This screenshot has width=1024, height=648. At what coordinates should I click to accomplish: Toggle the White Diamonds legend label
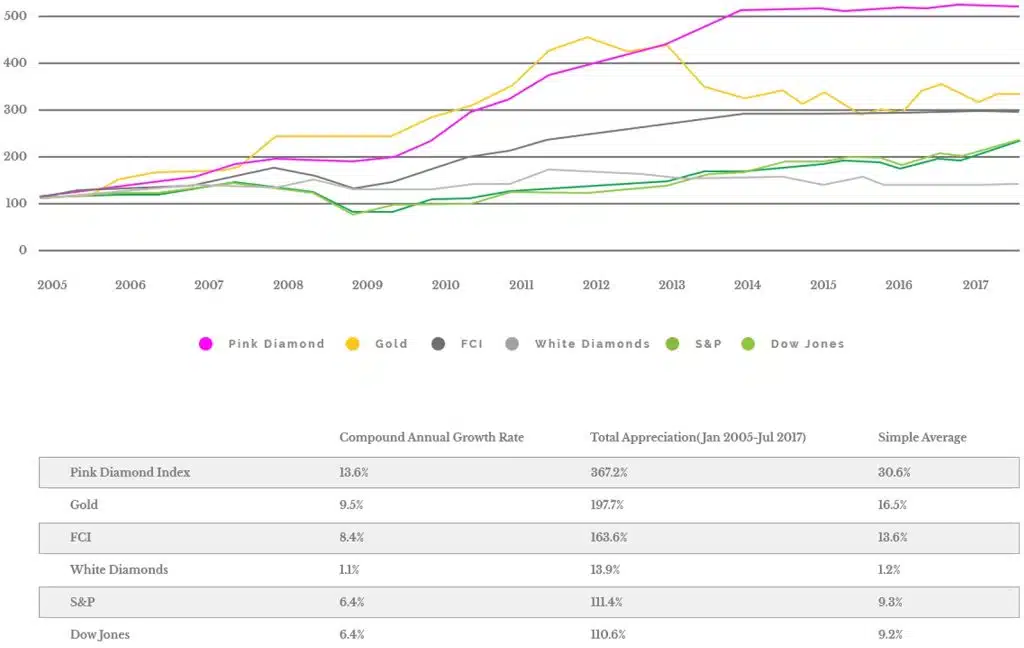pos(592,344)
